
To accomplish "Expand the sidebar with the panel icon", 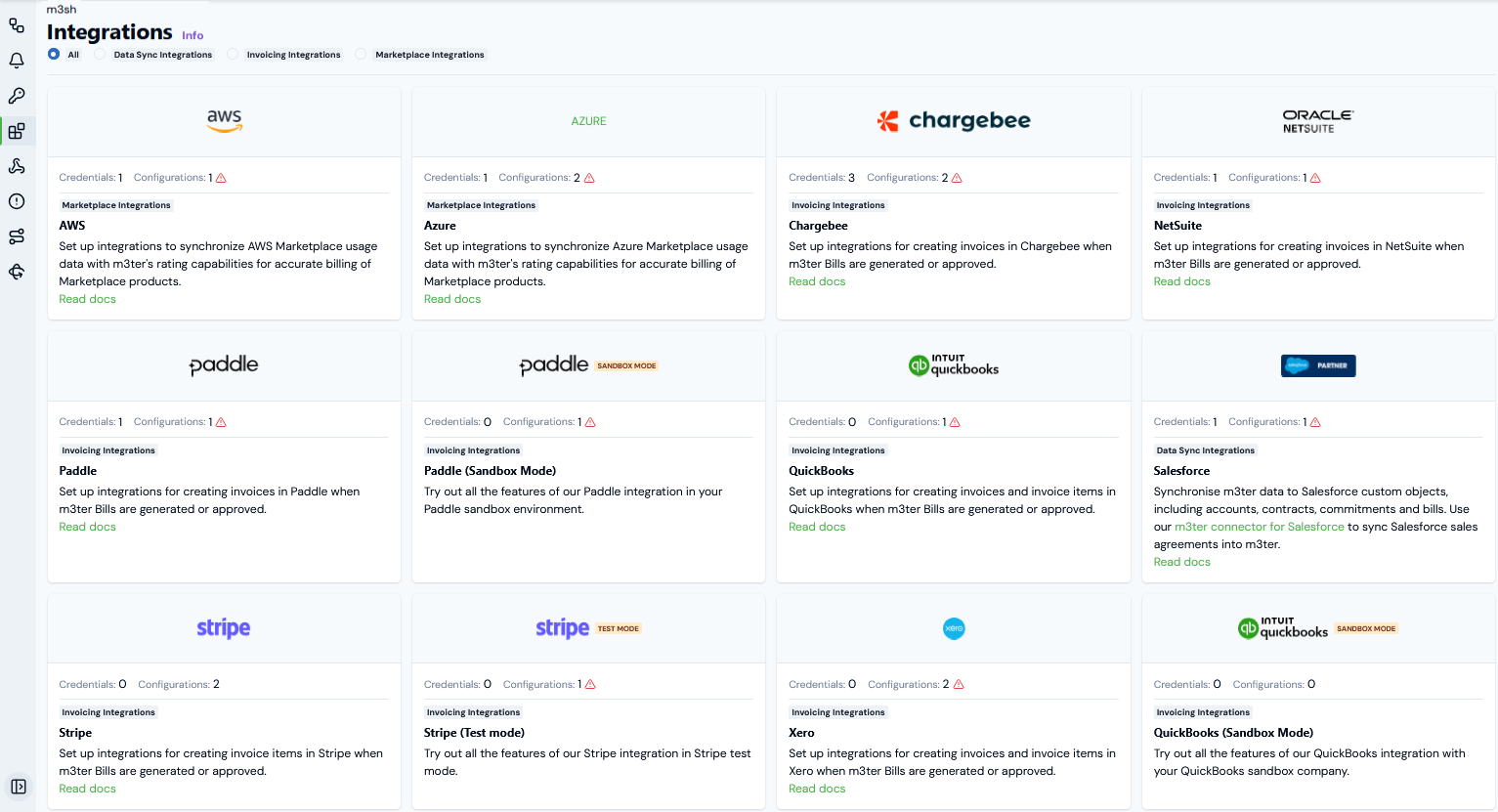I will pyautogui.click(x=19, y=787).
